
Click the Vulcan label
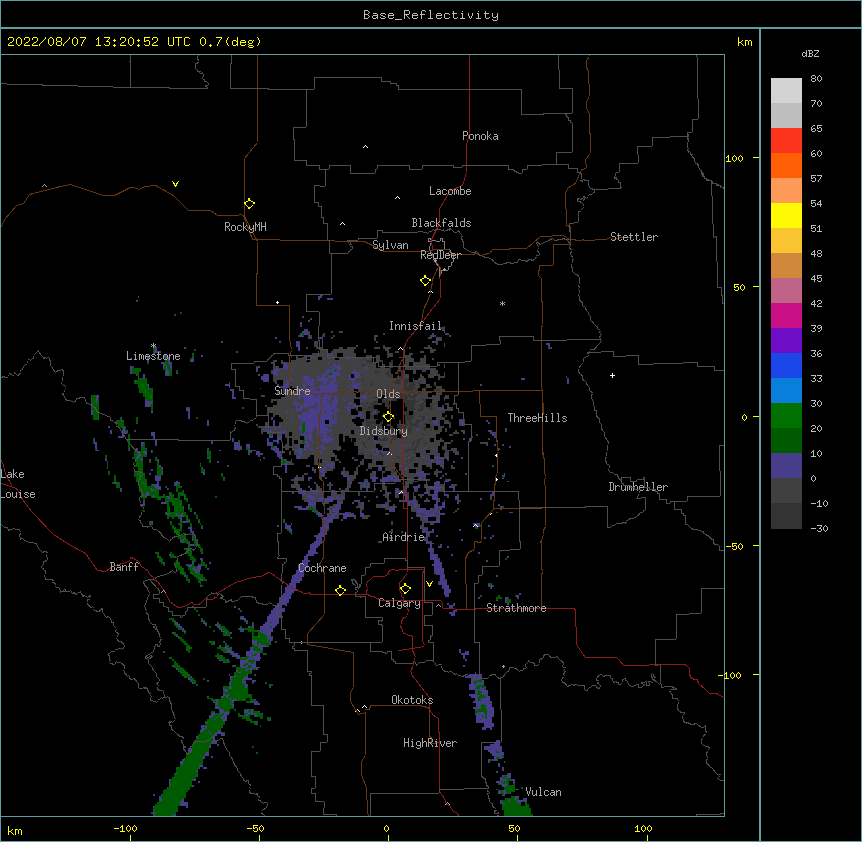point(543,792)
